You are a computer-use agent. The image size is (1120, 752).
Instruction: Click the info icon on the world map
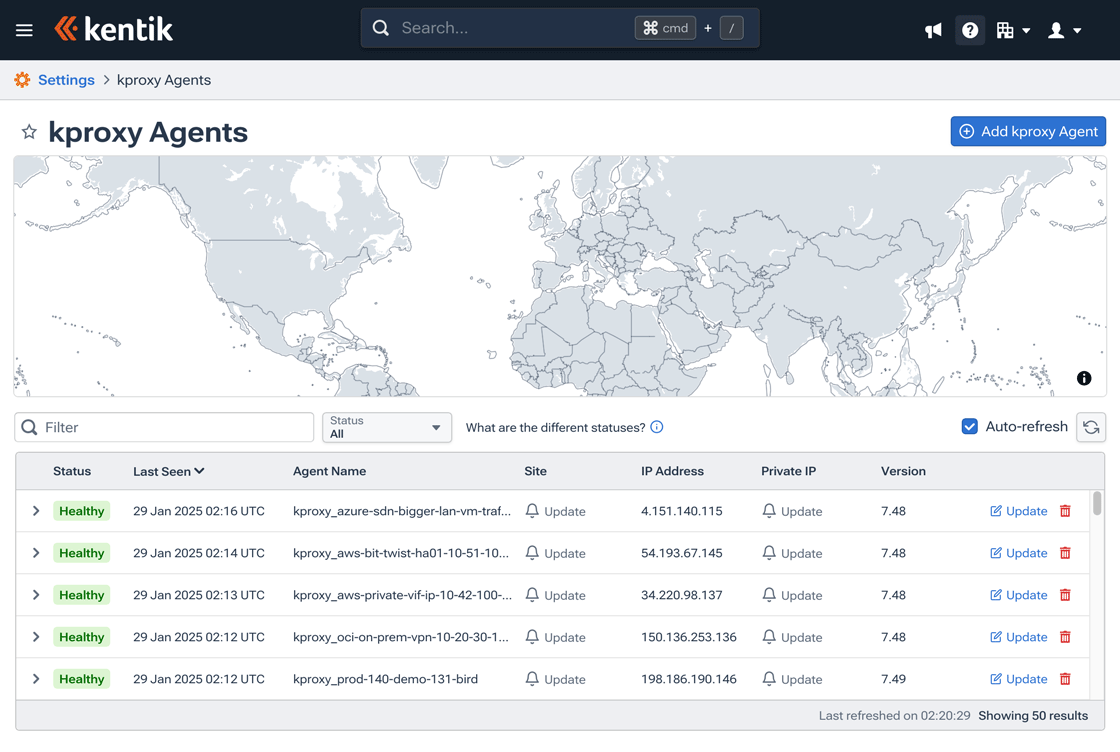pyautogui.click(x=1084, y=378)
